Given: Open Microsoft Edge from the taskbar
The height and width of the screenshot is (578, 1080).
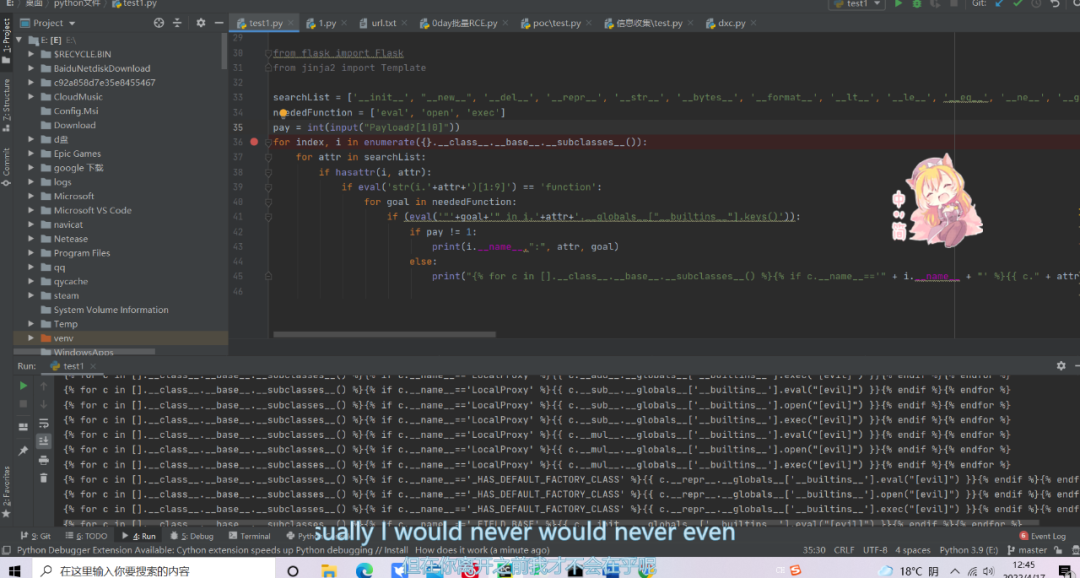Looking at the screenshot, I should [364, 570].
